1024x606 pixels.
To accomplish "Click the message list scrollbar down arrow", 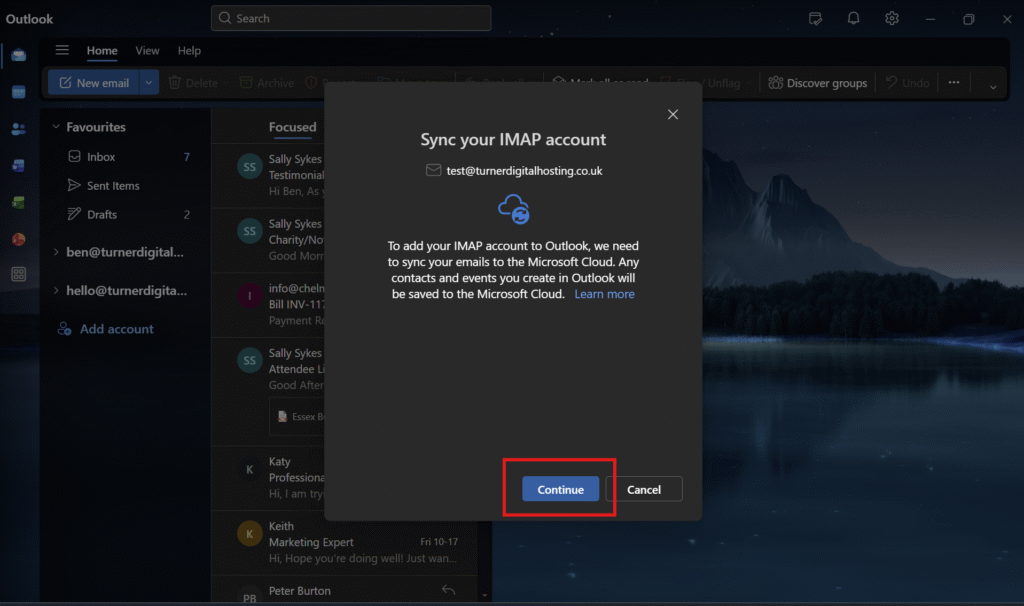I will pos(485,596).
